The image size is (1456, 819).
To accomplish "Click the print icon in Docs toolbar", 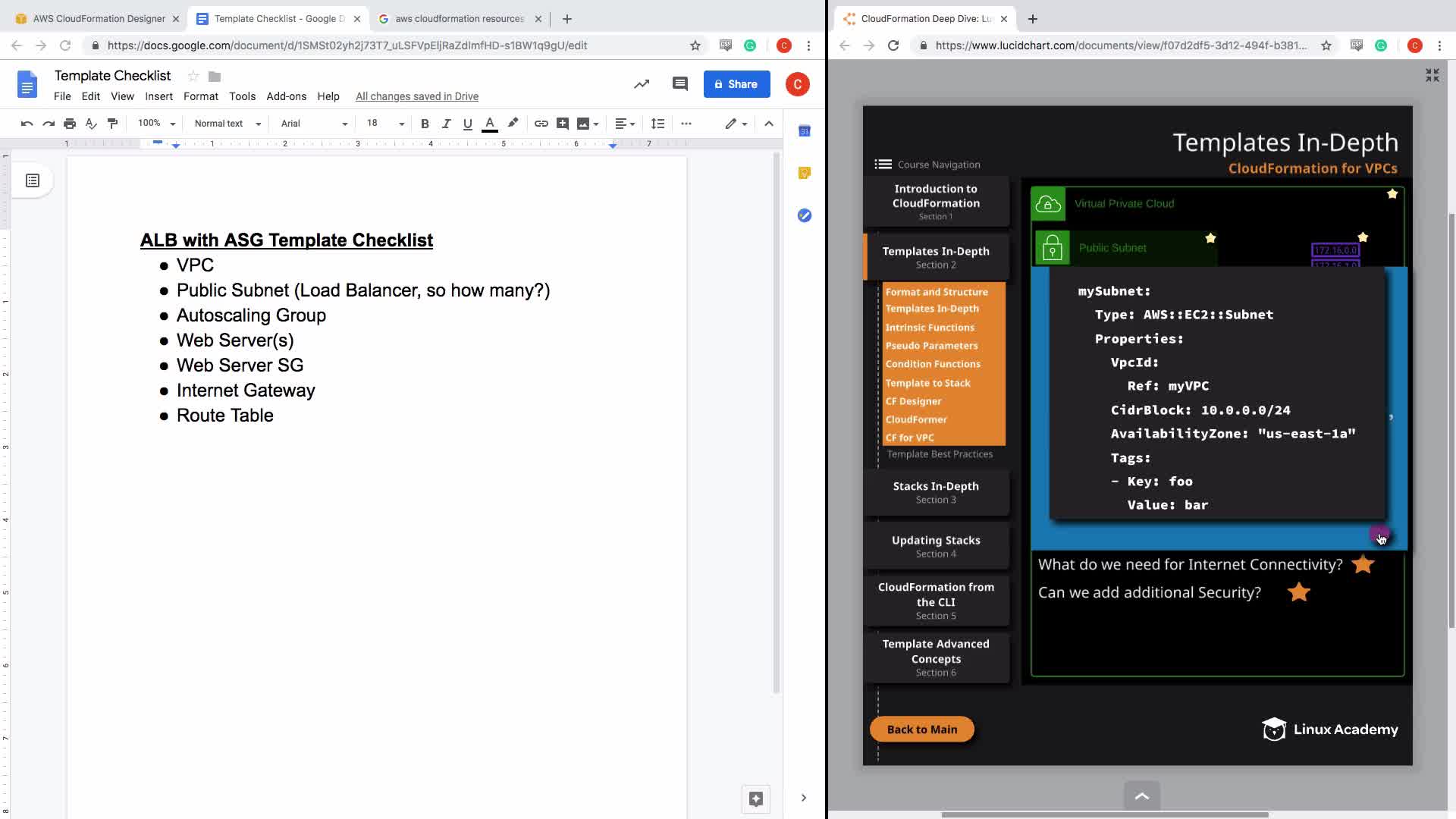I will [x=70, y=124].
